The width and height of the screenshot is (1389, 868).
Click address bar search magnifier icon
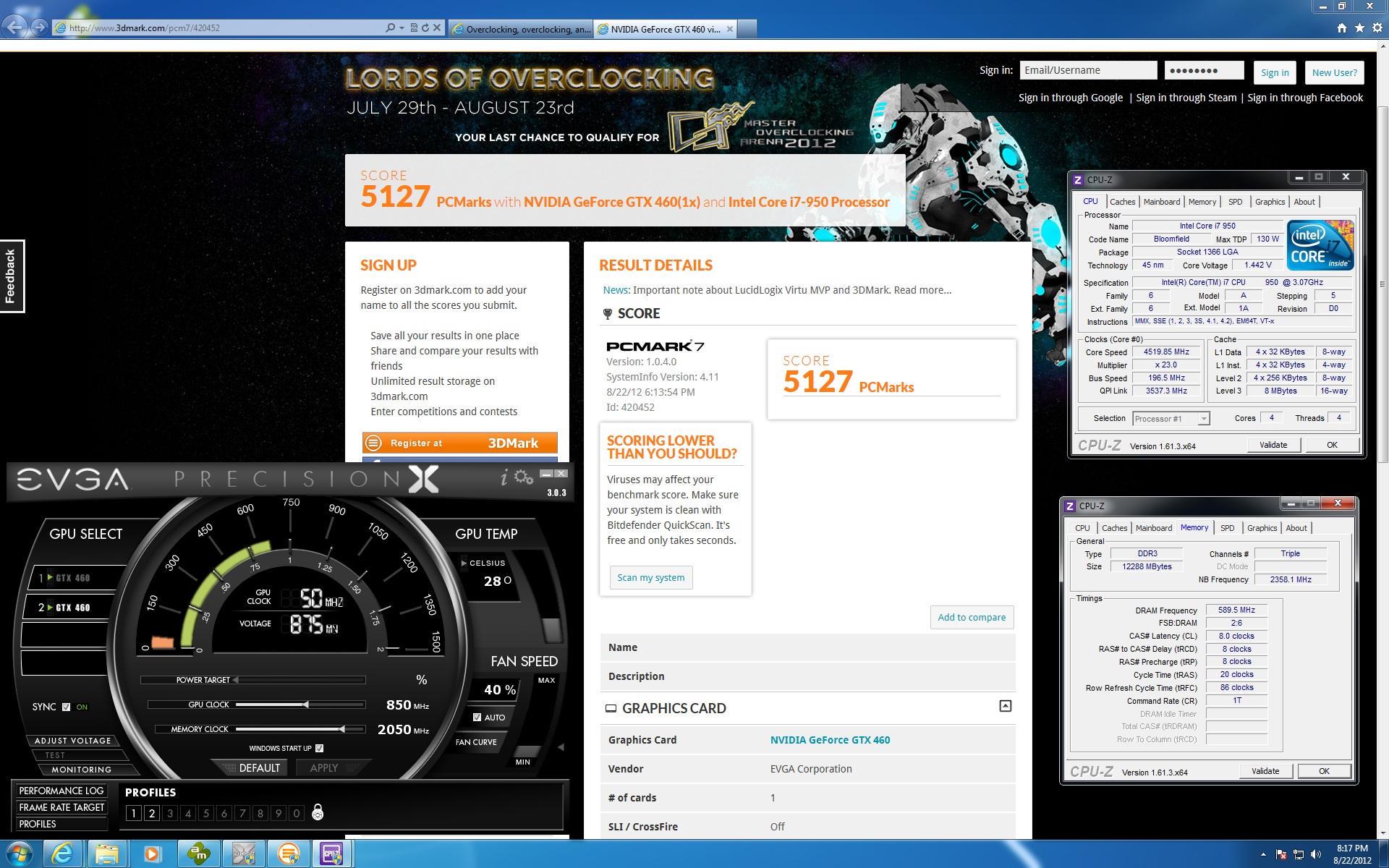click(x=391, y=27)
